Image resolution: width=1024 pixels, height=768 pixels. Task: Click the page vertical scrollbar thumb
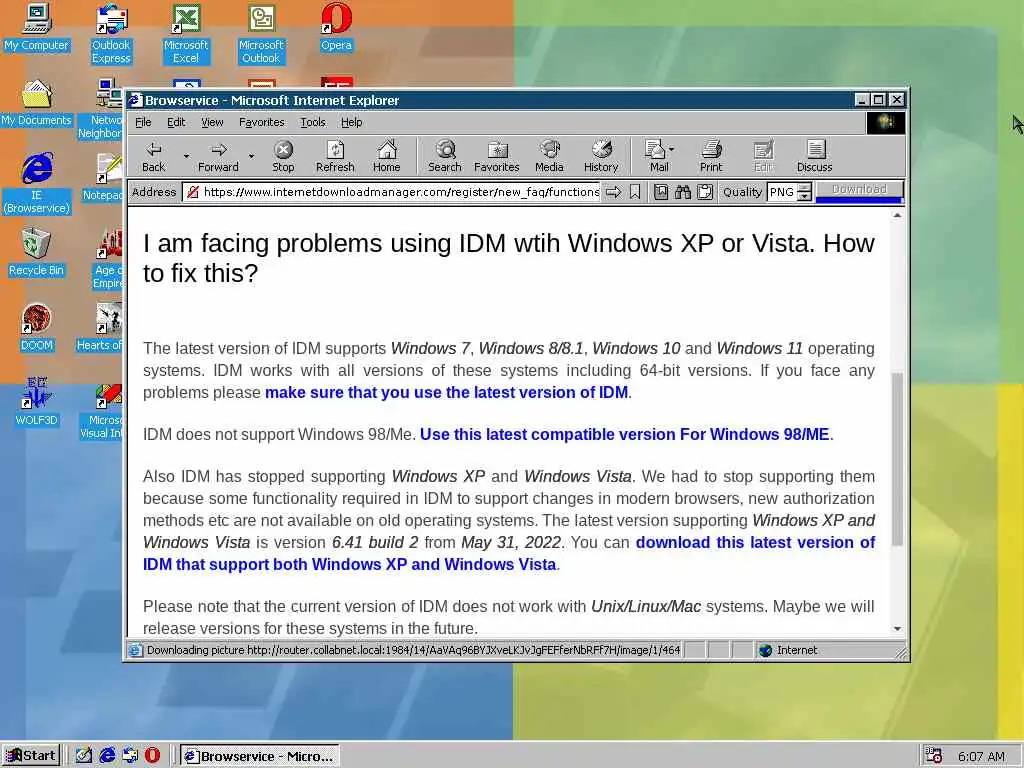tap(897, 459)
